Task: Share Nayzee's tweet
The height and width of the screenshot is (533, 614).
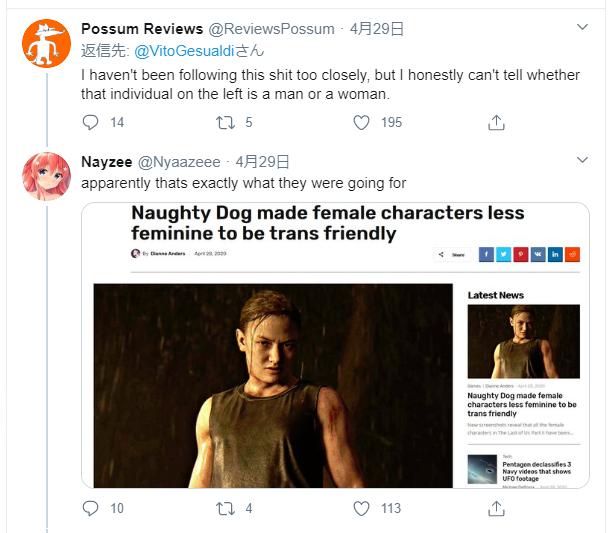Action: (496, 508)
